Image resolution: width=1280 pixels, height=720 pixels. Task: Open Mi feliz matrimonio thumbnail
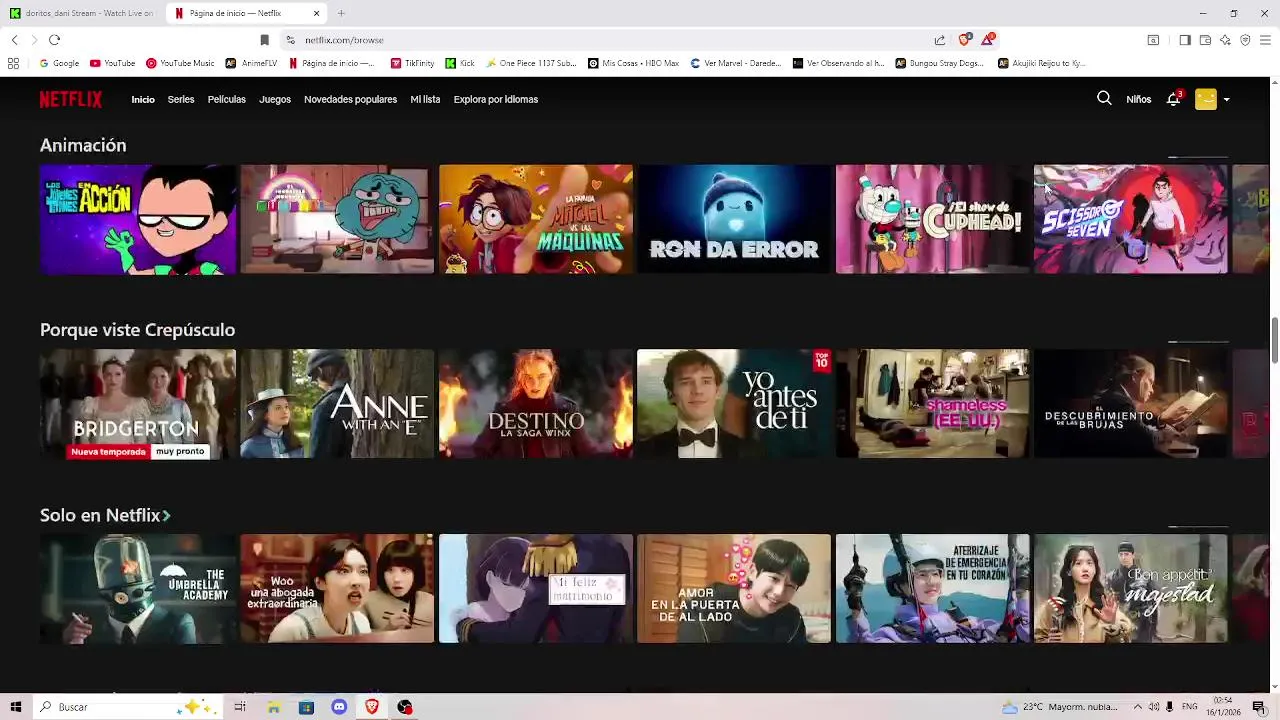click(536, 588)
